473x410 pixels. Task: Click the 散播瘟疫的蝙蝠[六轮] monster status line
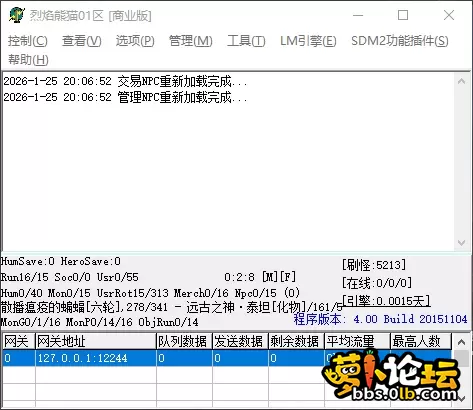(172, 307)
